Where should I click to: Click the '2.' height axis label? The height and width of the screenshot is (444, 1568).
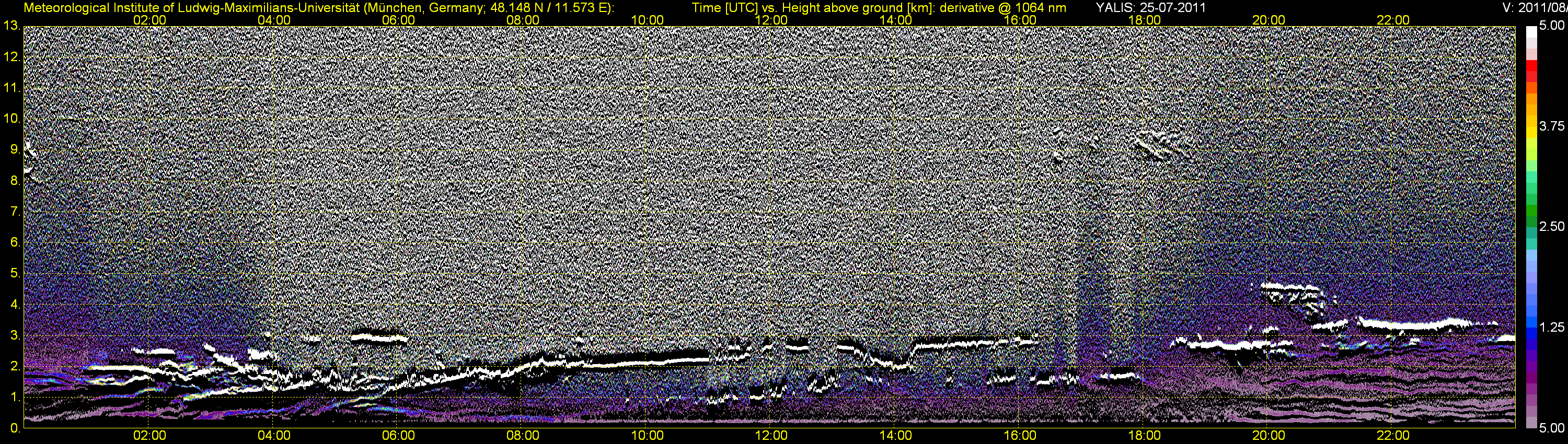[x=15, y=366]
